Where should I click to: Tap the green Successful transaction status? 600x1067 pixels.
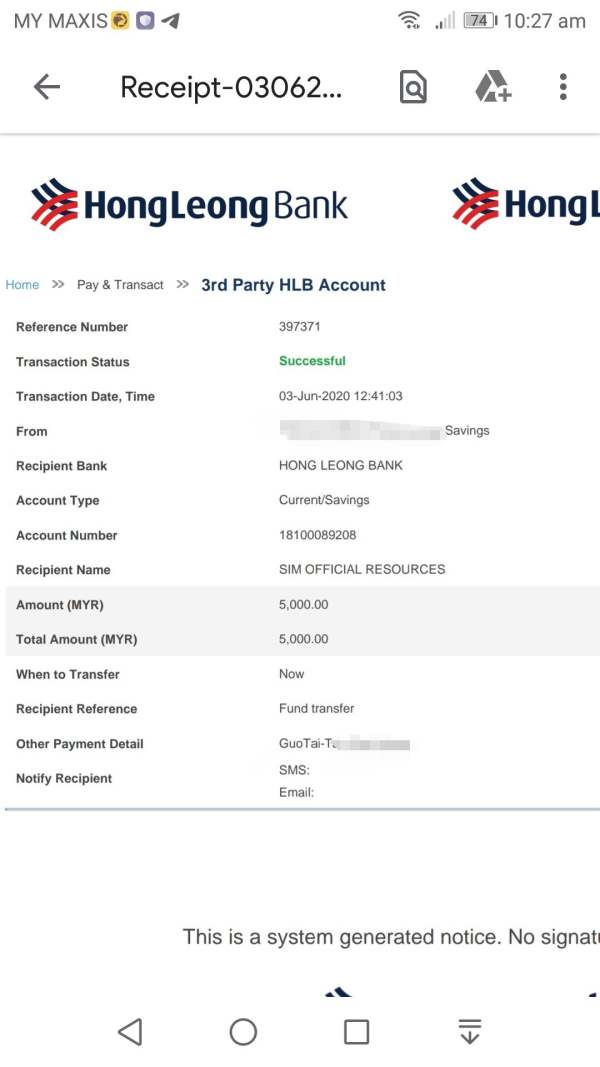[312, 361]
